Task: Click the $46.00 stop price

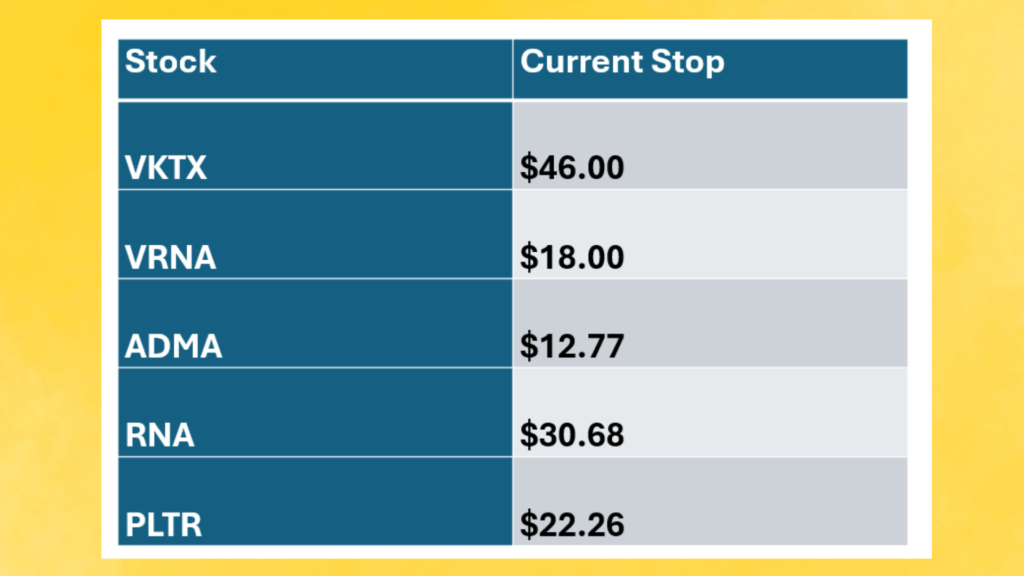Action: (573, 168)
